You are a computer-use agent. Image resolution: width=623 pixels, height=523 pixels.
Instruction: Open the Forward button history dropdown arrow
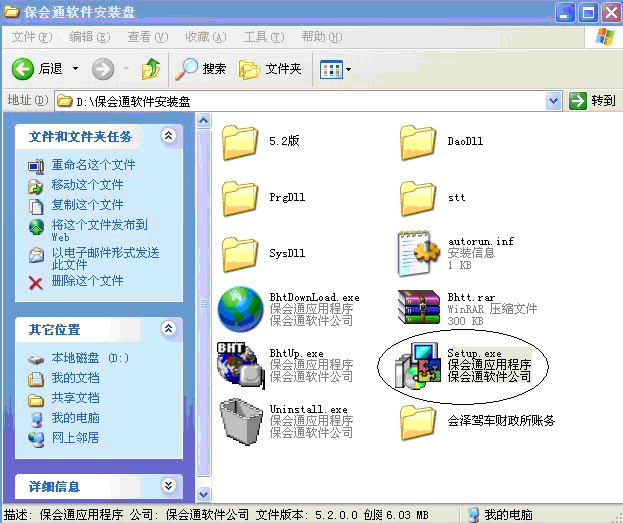126,69
